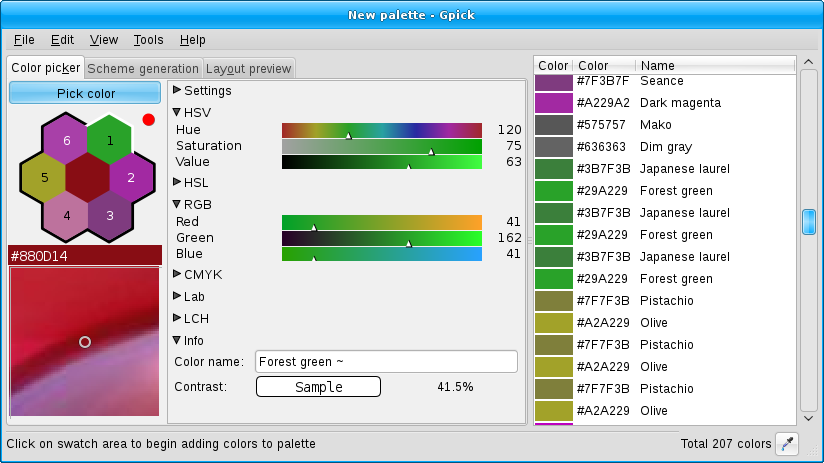Click the Dark magenta swatch in palette list
The image size is (824, 463).
pos(552,103)
